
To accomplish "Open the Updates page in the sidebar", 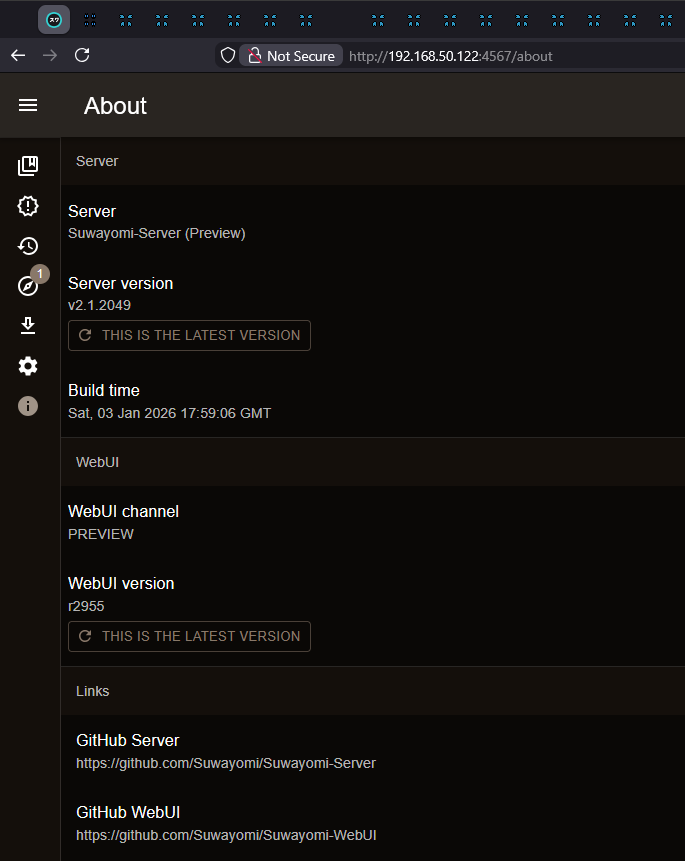I will coord(28,206).
